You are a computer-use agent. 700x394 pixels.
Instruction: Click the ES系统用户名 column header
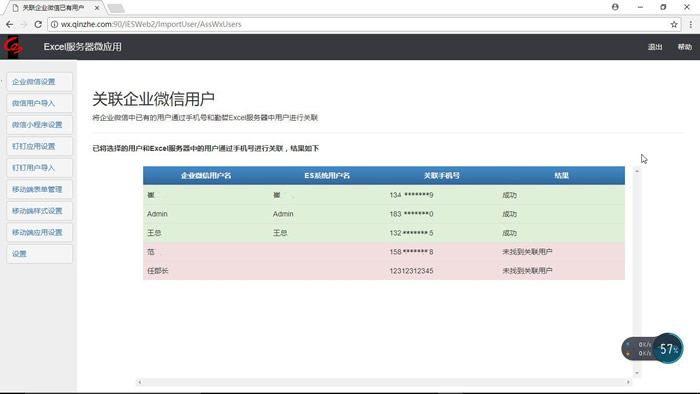pos(327,176)
